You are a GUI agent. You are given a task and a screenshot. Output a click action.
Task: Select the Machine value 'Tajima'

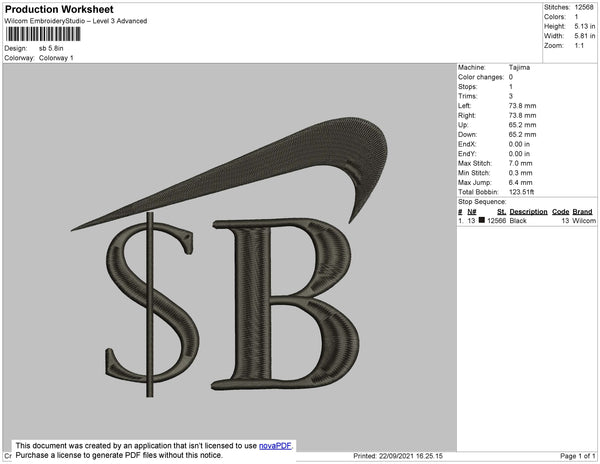(x=519, y=67)
